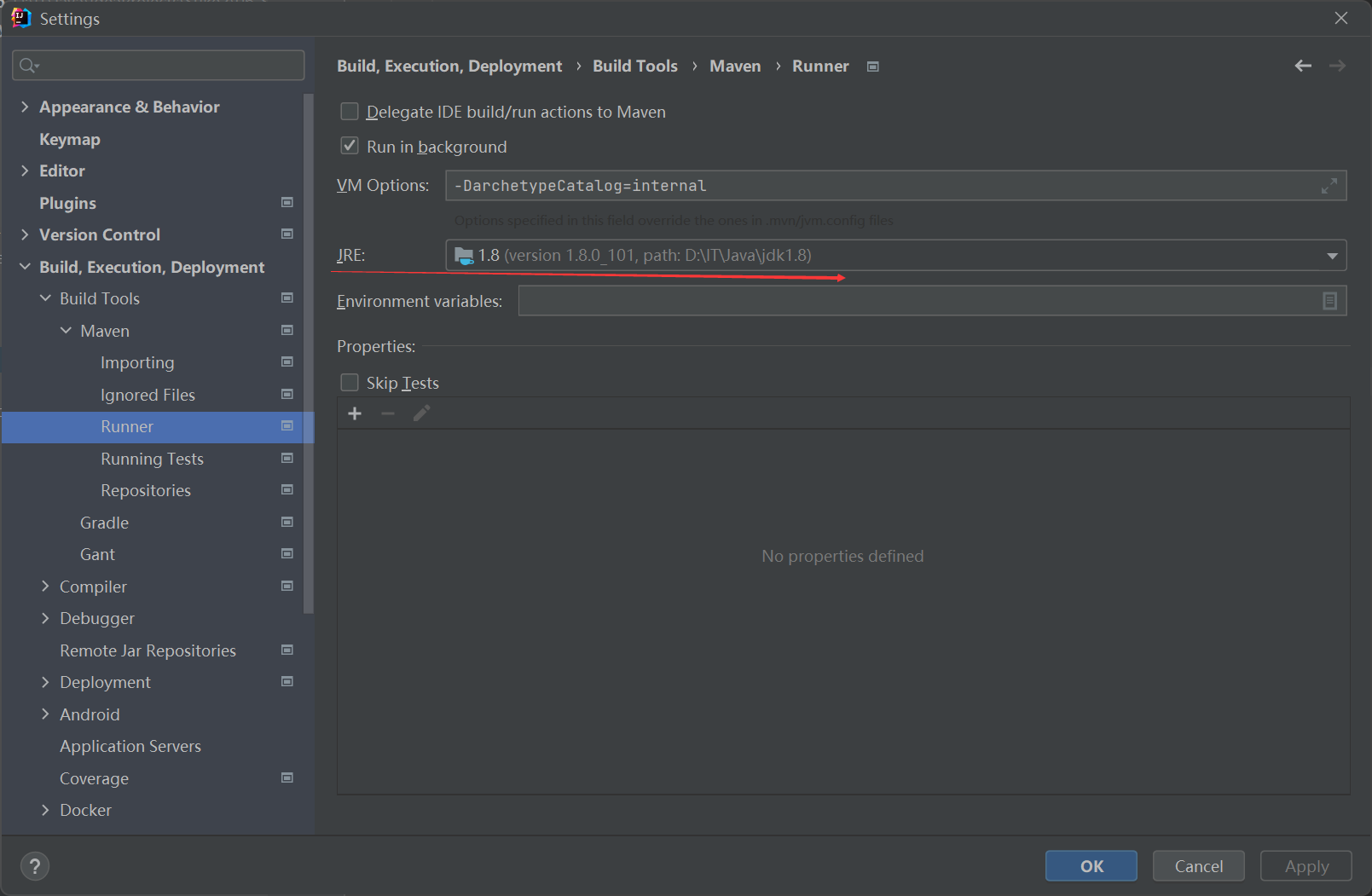Click project icon beside Importing row
Screen dimensions: 1372x896
287,361
